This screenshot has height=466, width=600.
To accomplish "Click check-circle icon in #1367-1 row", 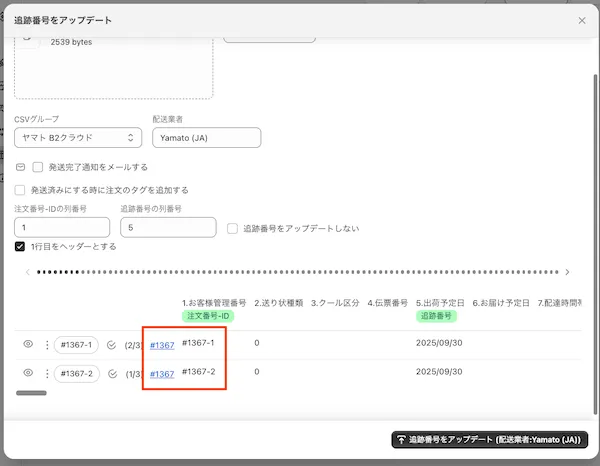I will click(111, 345).
